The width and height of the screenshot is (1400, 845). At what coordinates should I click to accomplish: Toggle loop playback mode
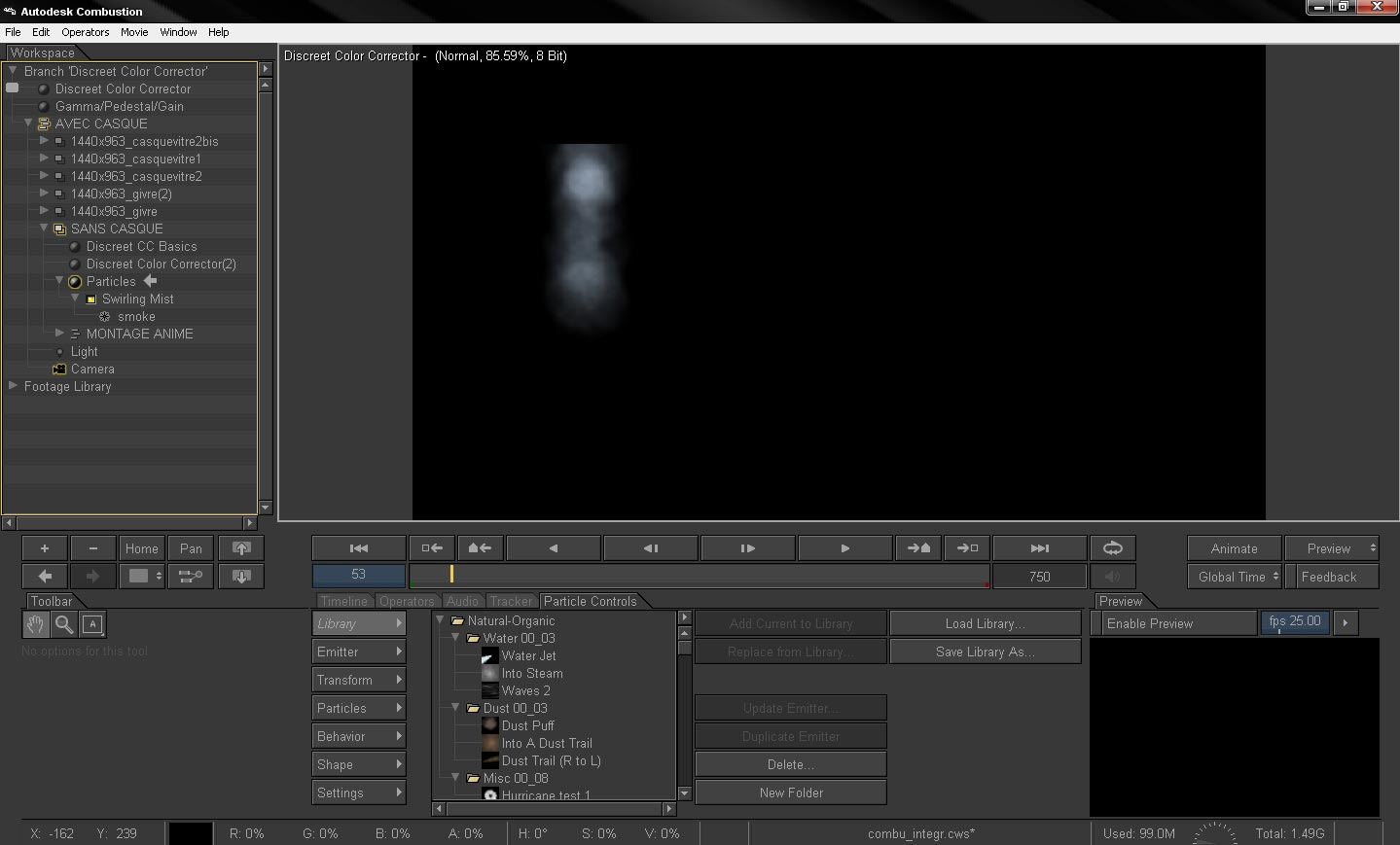tap(1113, 548)
